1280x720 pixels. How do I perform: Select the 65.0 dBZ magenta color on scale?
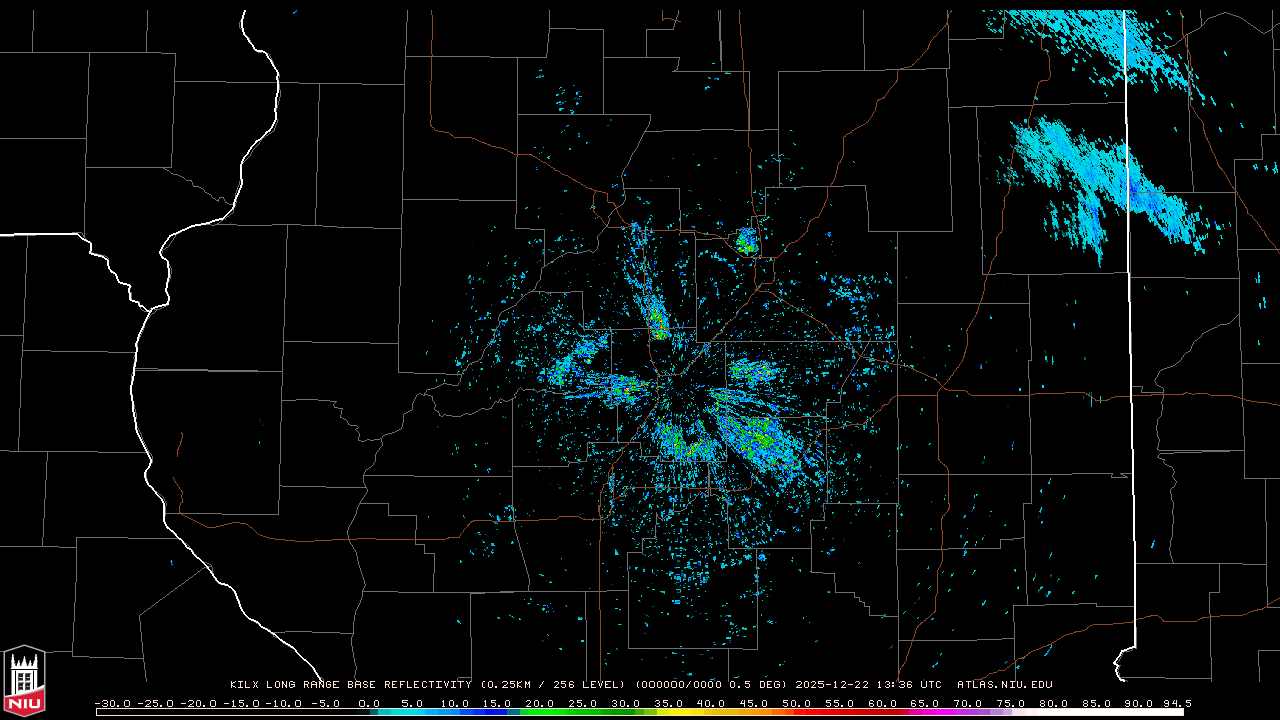click(x=924, y=712)
